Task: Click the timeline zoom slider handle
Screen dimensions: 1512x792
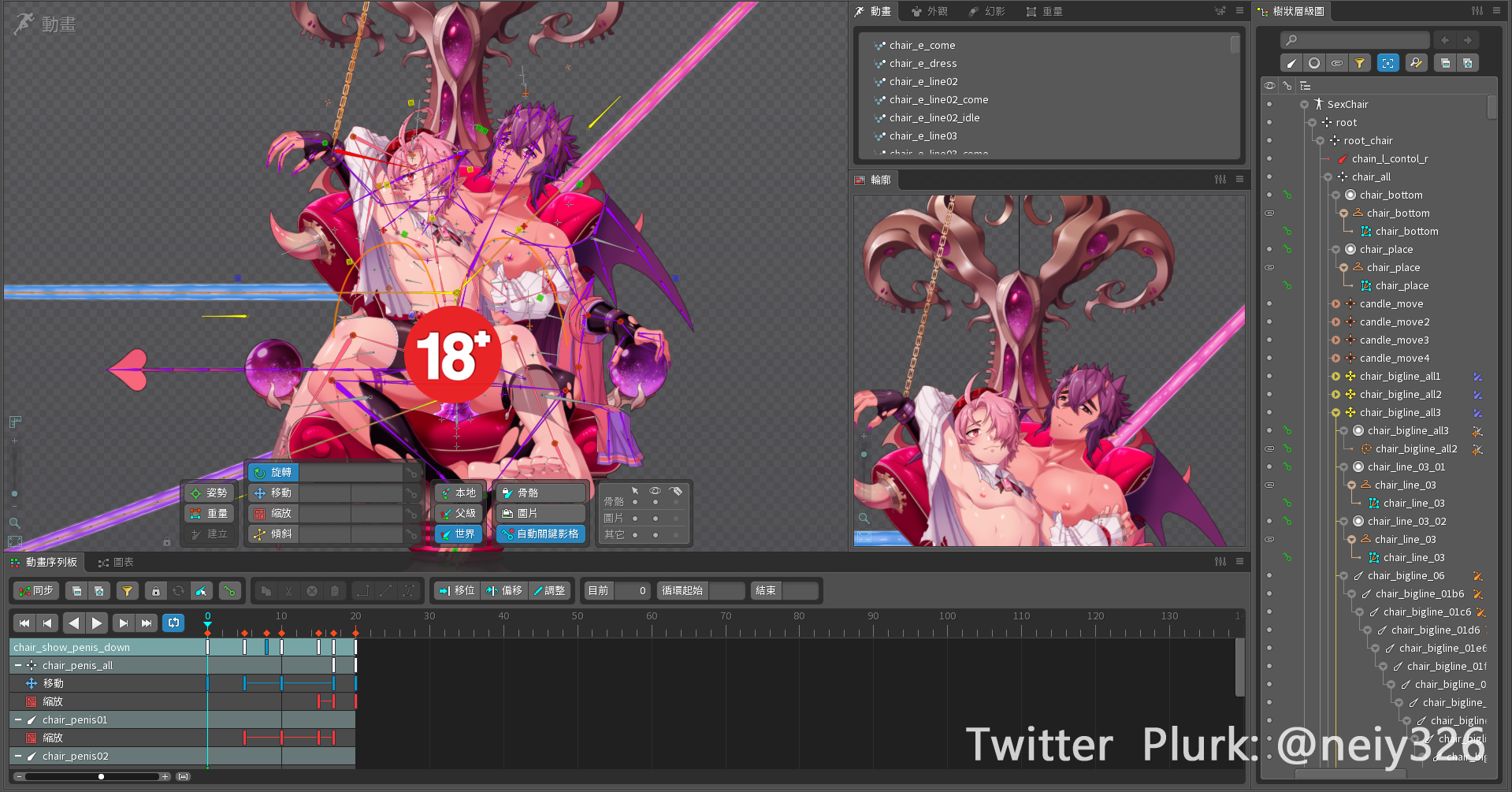Action: 101,776
